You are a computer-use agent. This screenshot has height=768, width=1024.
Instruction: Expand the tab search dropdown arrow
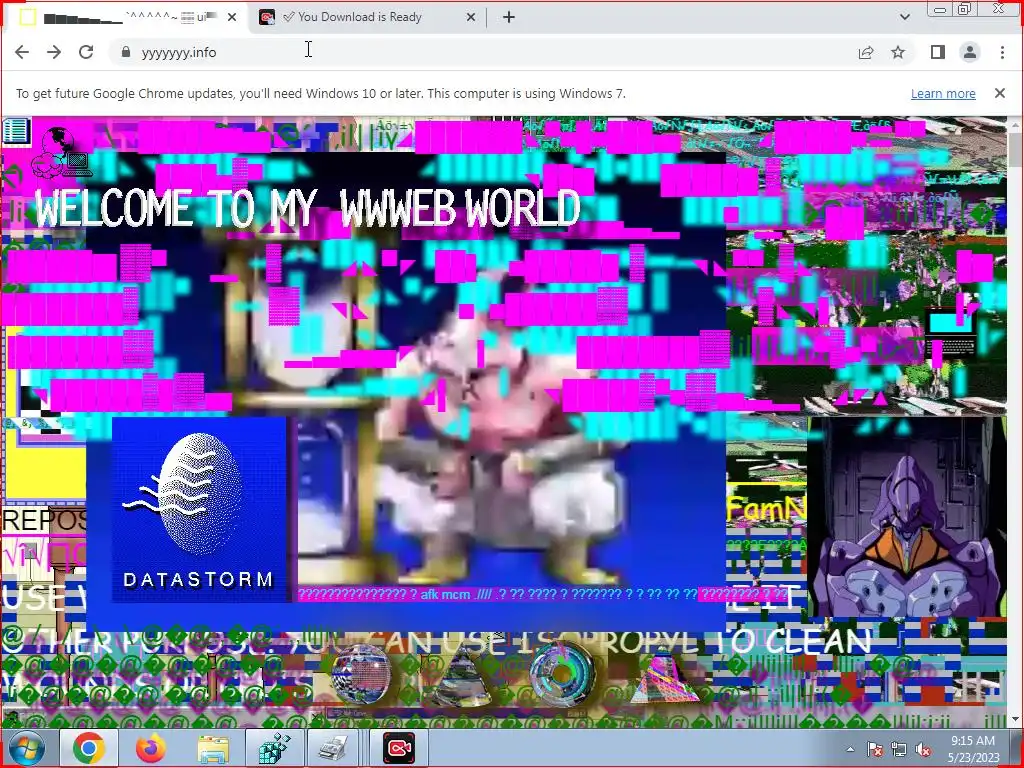pos(904,18)
